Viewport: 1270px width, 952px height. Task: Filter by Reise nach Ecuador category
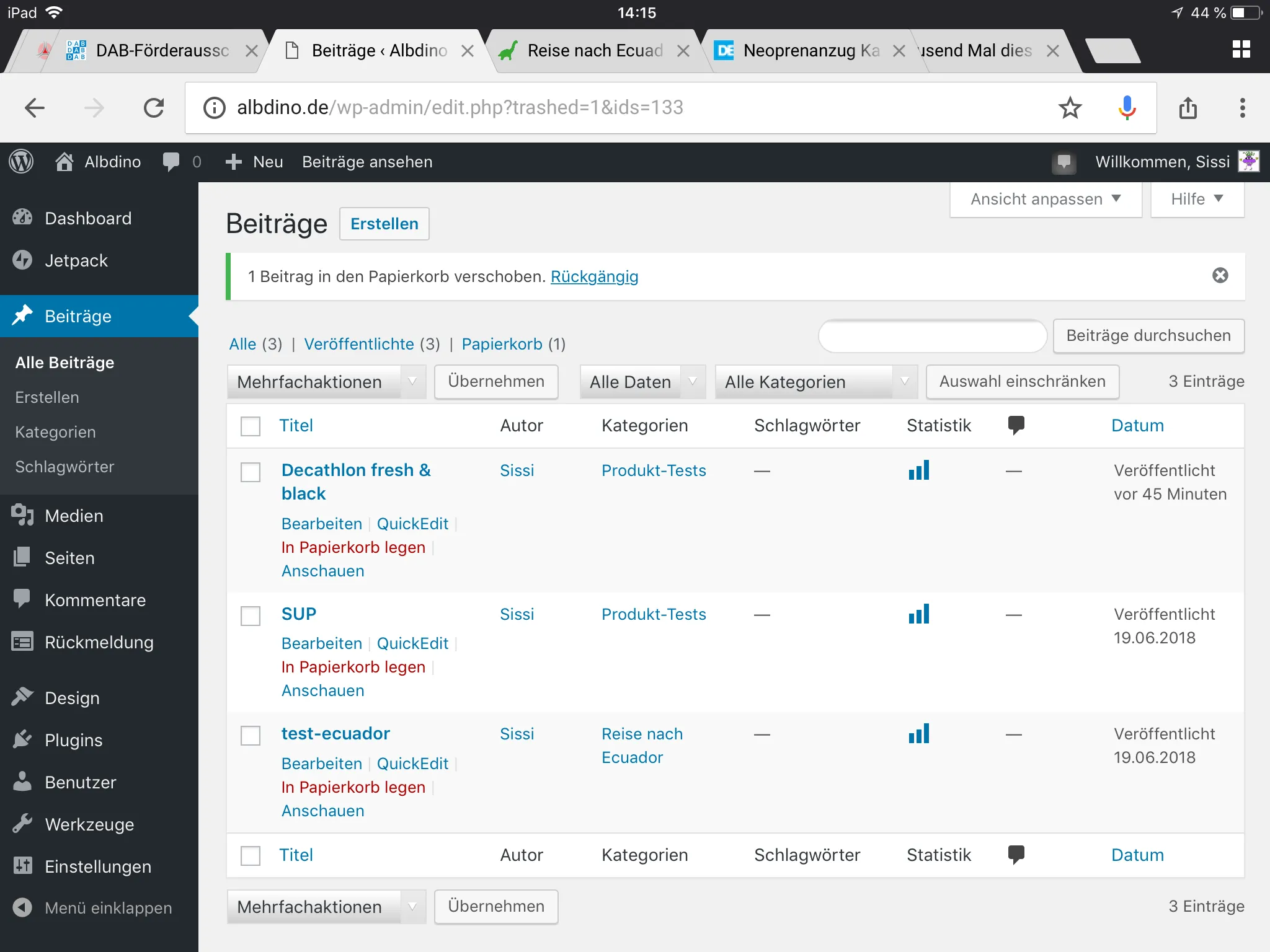point(642,746)
